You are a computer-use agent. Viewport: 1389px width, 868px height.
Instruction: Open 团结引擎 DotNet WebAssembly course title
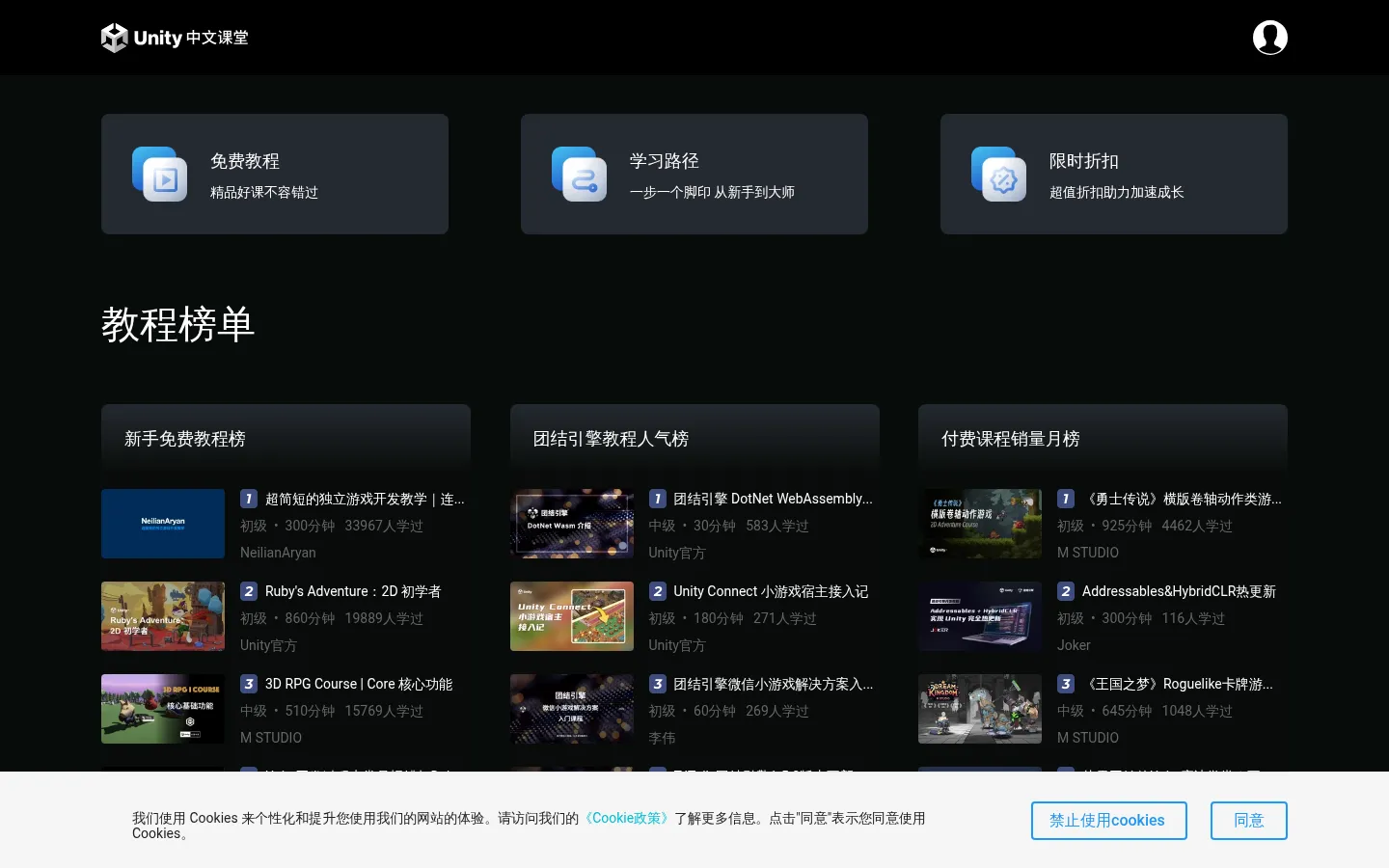pos(773,499)
